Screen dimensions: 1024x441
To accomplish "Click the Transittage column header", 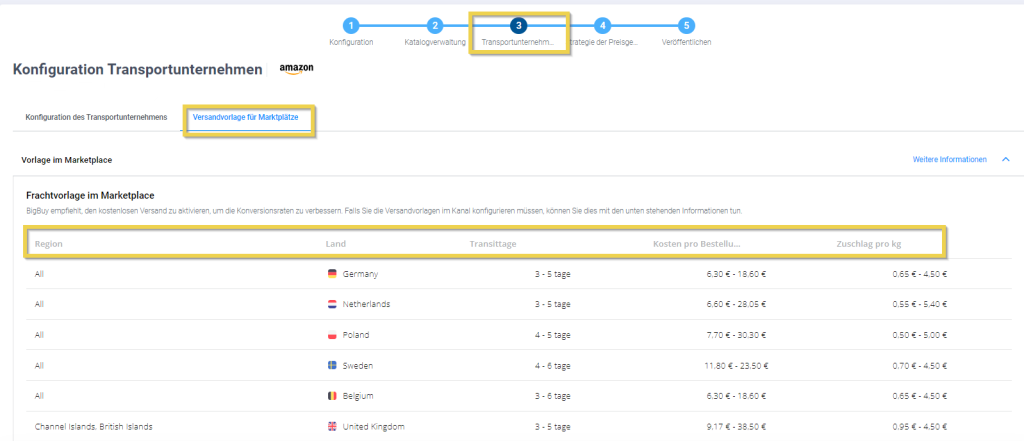I will (494, 243).
